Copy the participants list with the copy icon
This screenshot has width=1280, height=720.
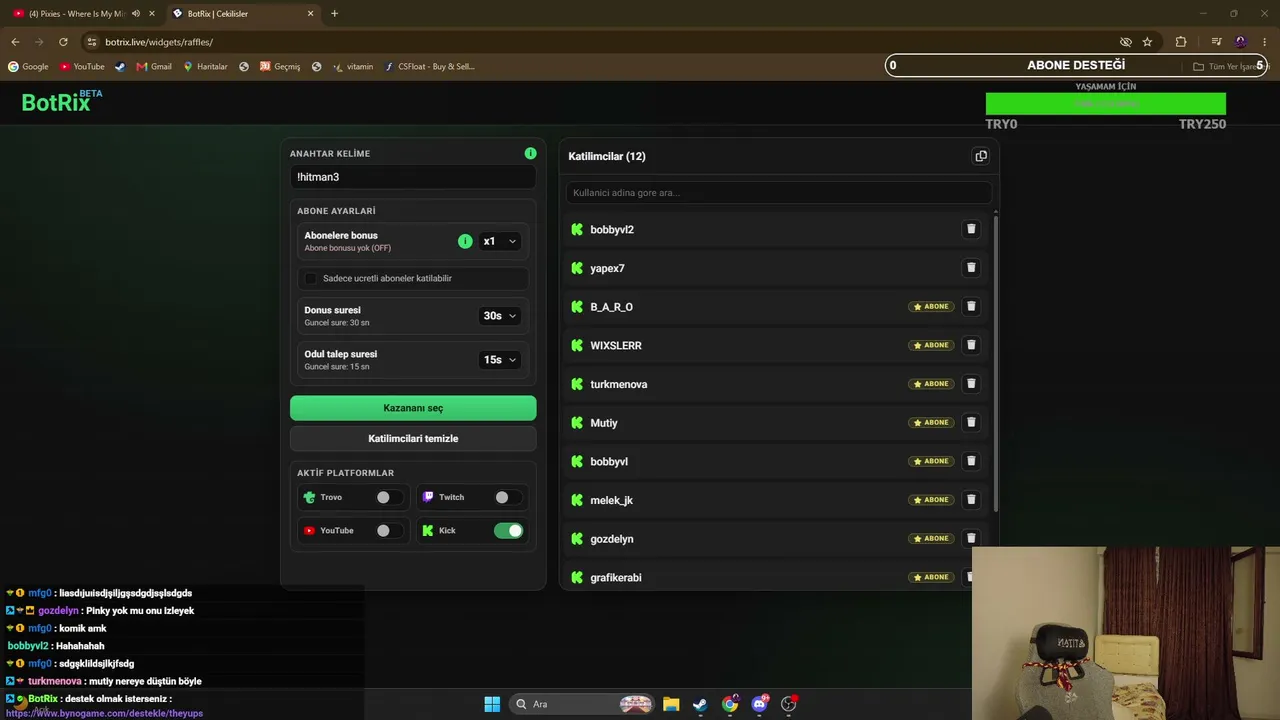pyautogui.click(x=981, y=156)
